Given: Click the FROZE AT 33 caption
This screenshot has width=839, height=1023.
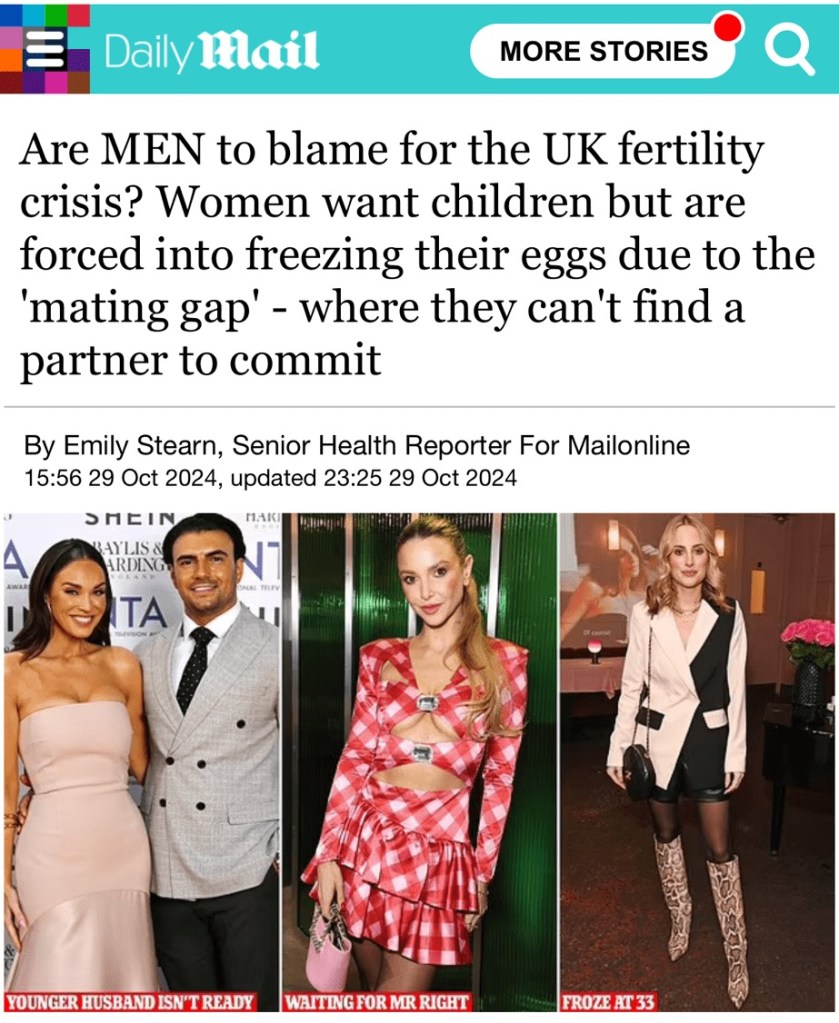Looking at the screenshot, I should (x=608, y=1001).
